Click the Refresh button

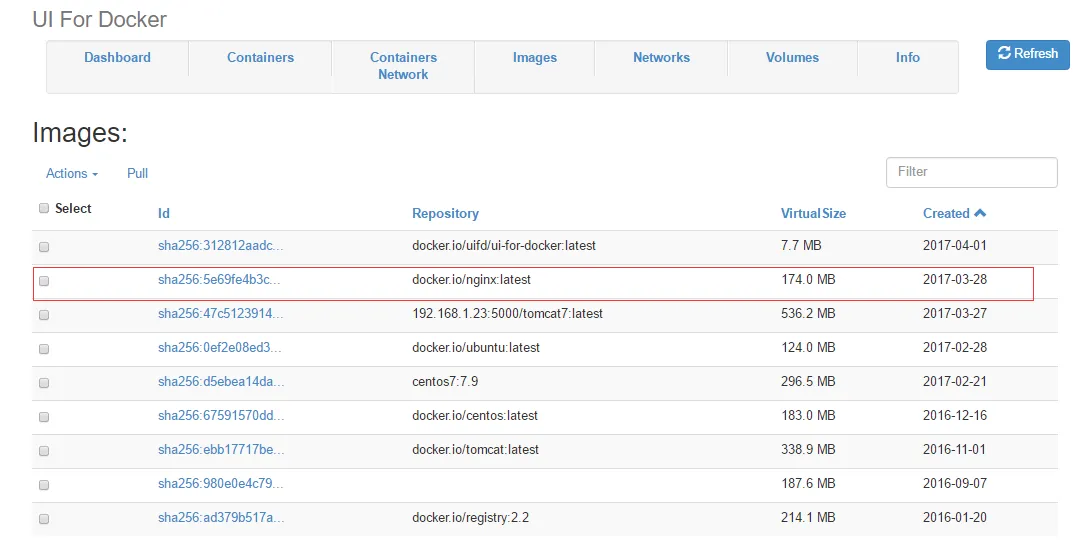coord(1027,54)
